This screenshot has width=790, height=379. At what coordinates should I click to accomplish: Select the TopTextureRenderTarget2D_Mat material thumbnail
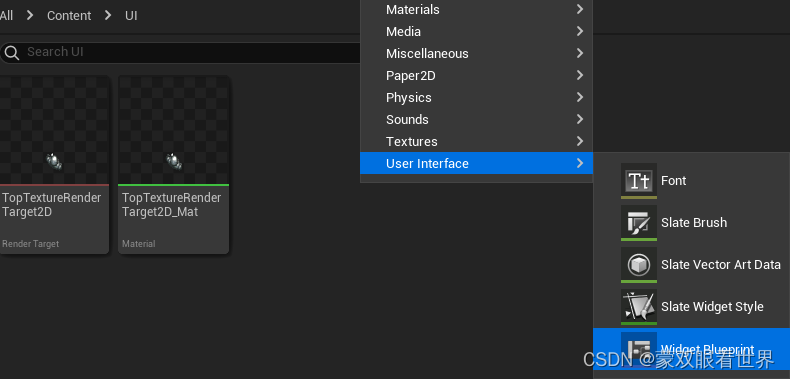(173, 130)
